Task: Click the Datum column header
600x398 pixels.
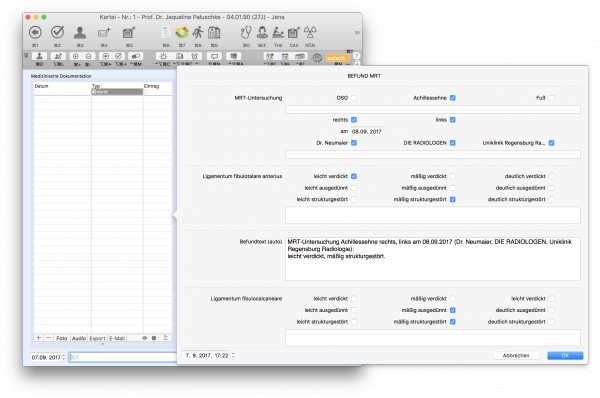Action: (x=42, y=86)
